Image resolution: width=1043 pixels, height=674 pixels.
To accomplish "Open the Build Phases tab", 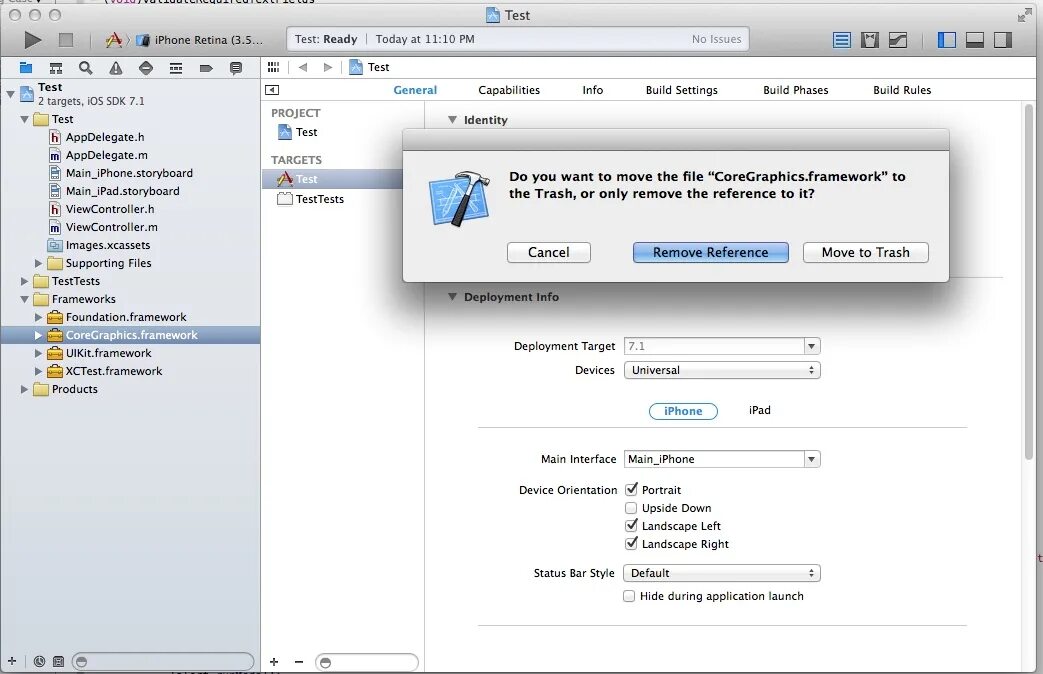I will [796, 90].
